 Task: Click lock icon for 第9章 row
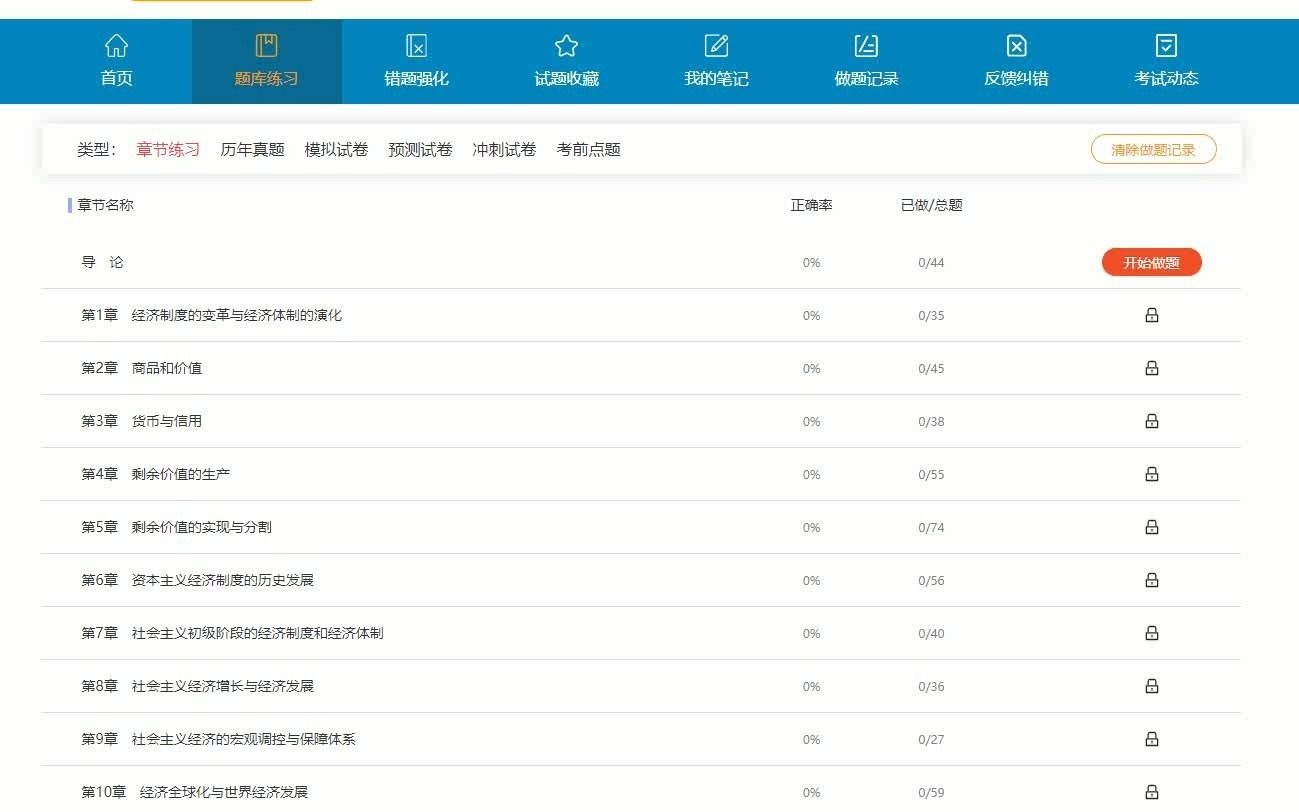(1152, 739)
